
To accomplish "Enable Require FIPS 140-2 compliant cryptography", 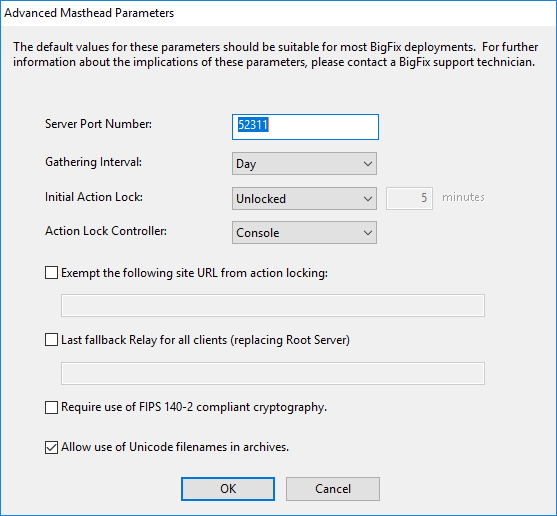I will coord(52,407).
